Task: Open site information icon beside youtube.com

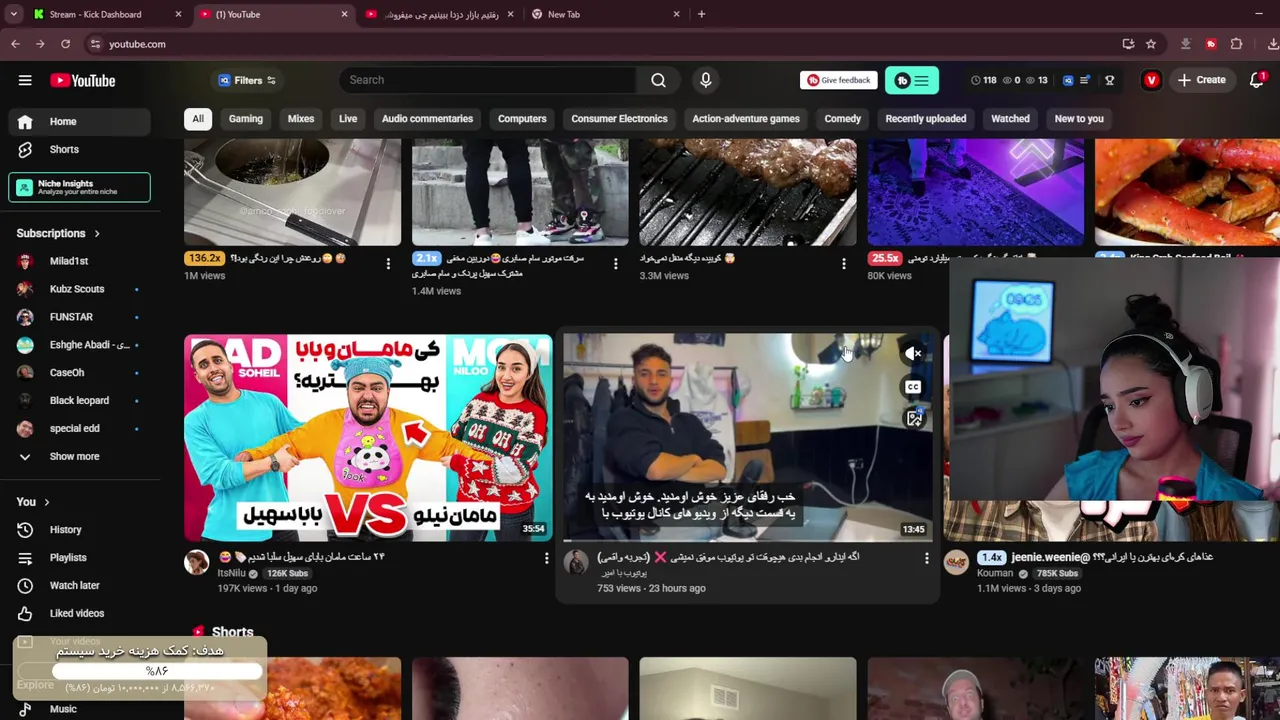Action: [95, 44]
